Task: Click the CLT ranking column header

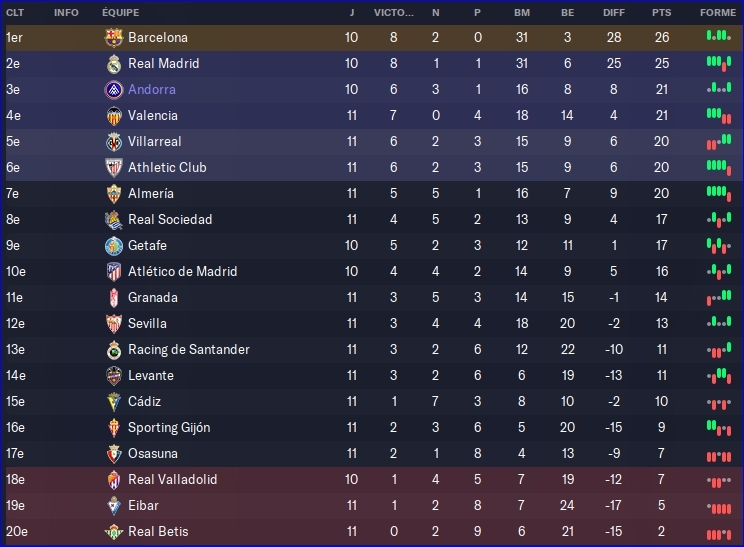Action: click(x=15, y=12)
